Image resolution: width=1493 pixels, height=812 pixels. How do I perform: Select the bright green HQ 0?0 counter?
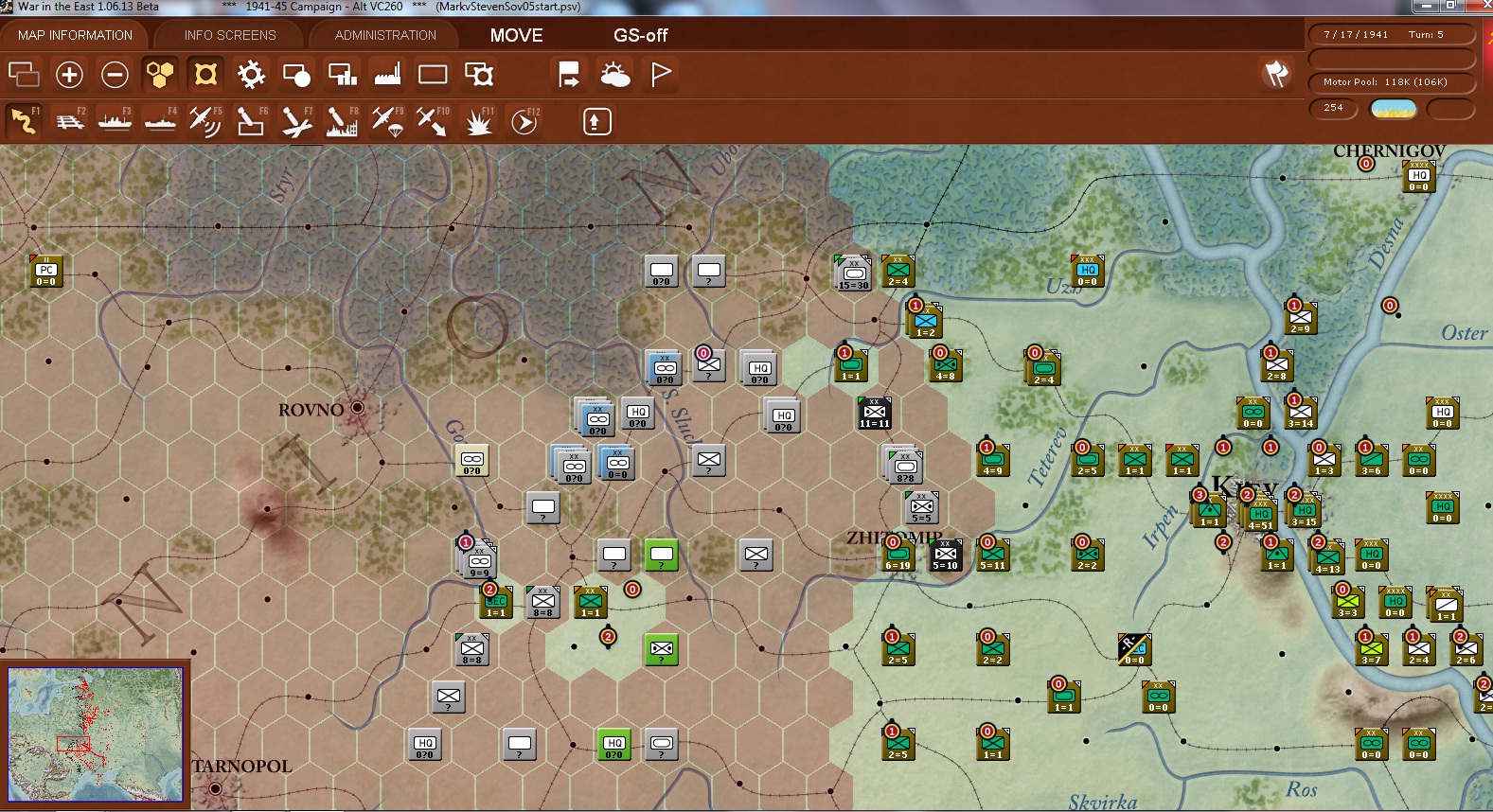(x=614, y=745)
